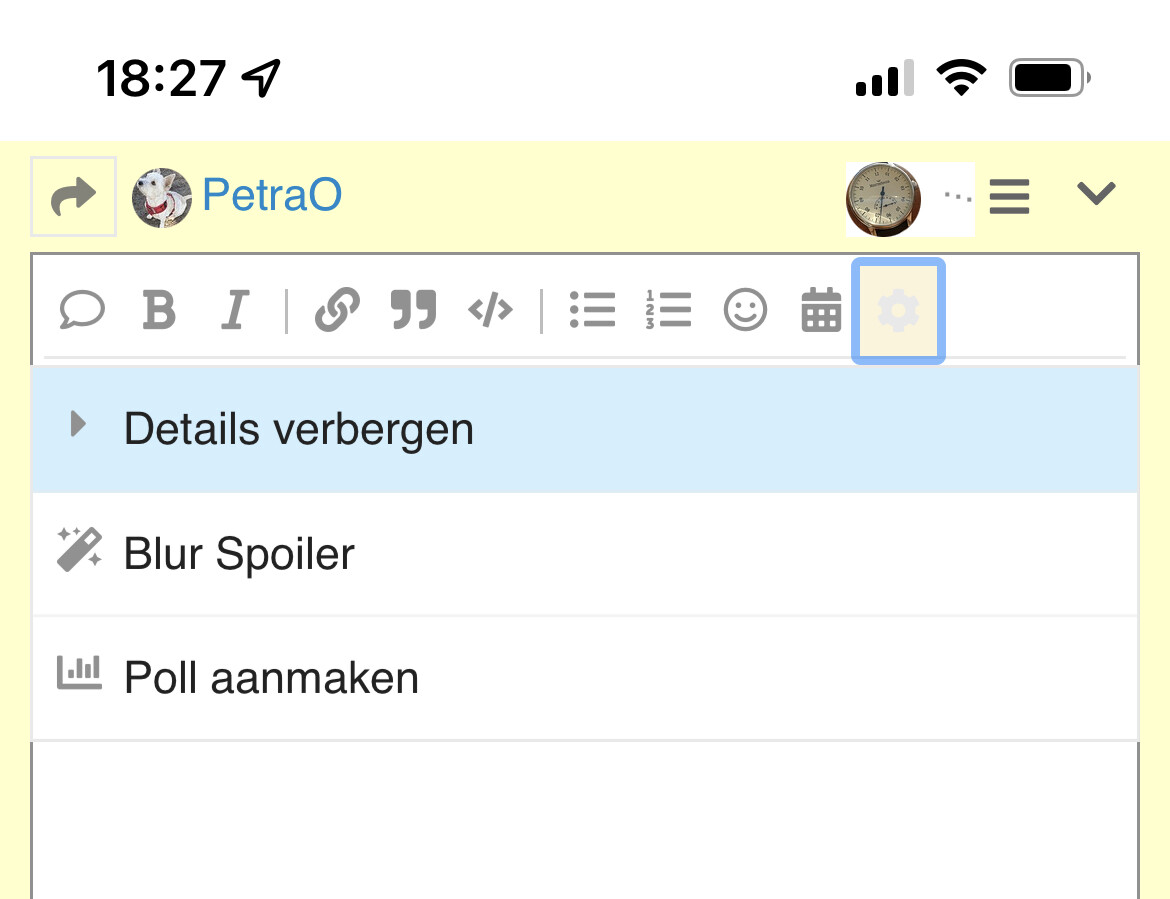This screenshot has width=1170, height=899.
Task: Collapse the composer with the chevron
Action: pyautogui.click(x=1096, y=193)
